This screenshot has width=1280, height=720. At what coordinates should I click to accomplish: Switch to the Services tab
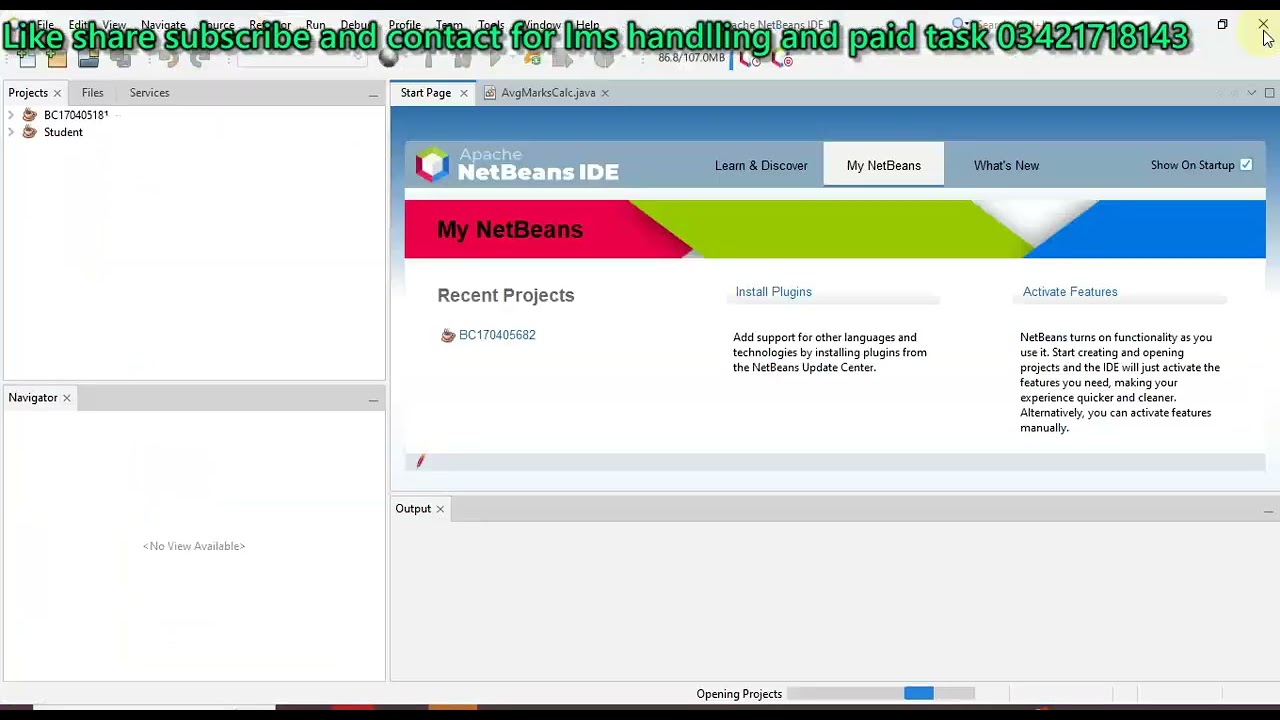[149, 93]
